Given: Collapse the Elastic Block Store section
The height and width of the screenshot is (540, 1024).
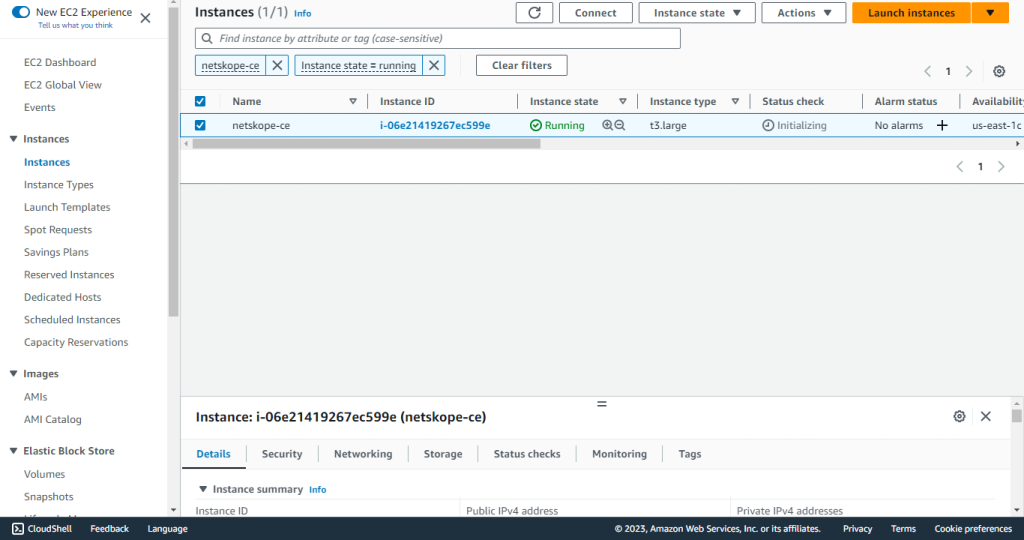Looking at the screenshot, I should tap(13, 451).
